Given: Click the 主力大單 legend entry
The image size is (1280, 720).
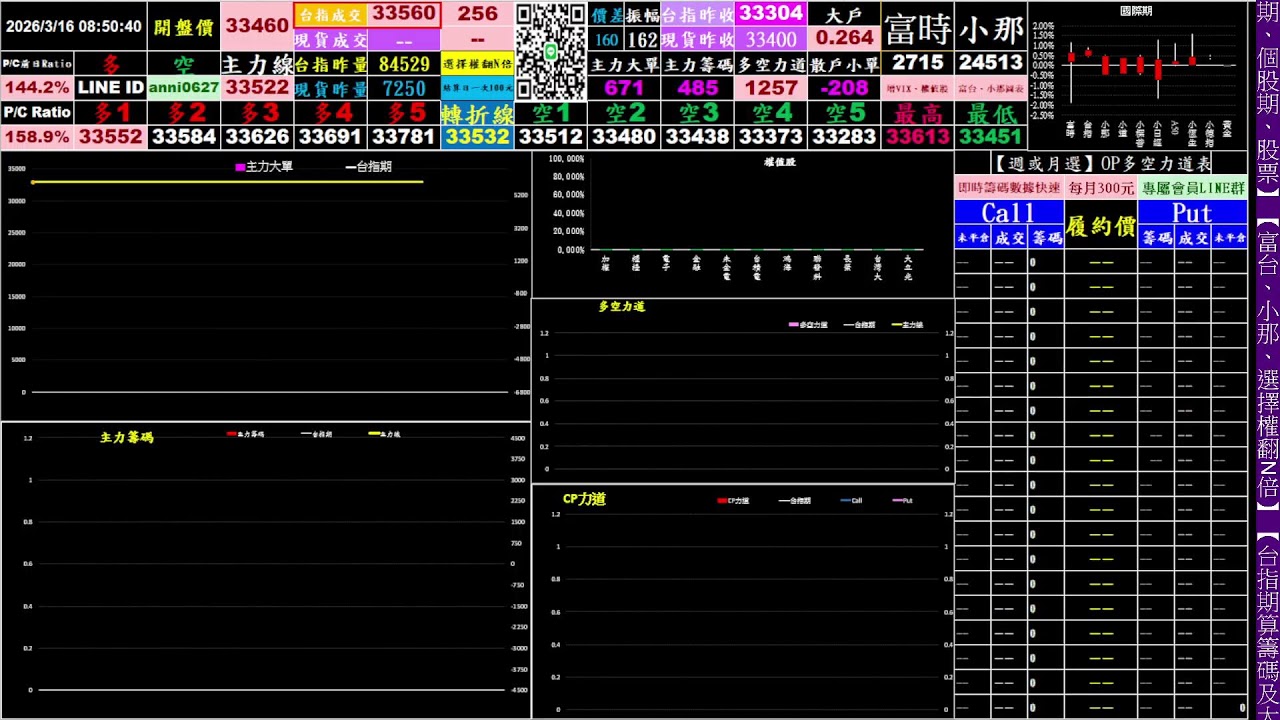Looking at the screenshot, I should tap(264, 167).
